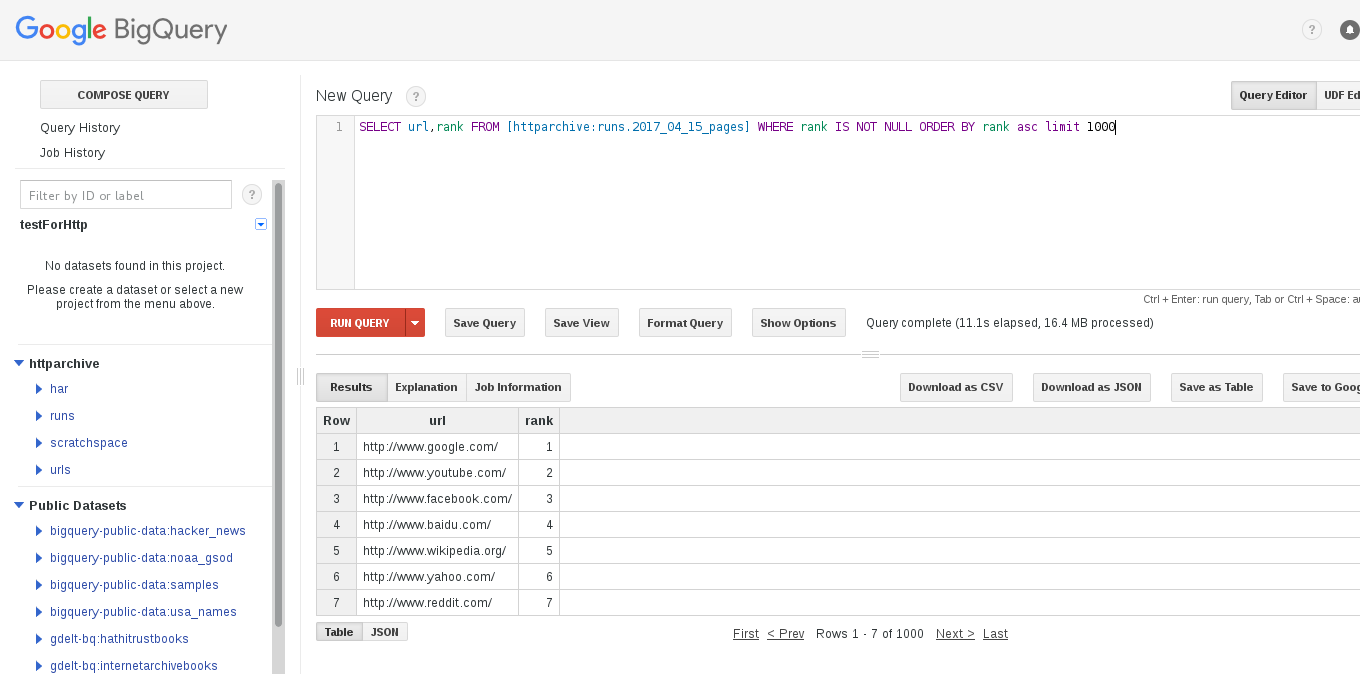The width and height of the screenshot is (1360, 674).
Task: Open Query History
Action: coord(80,128)
